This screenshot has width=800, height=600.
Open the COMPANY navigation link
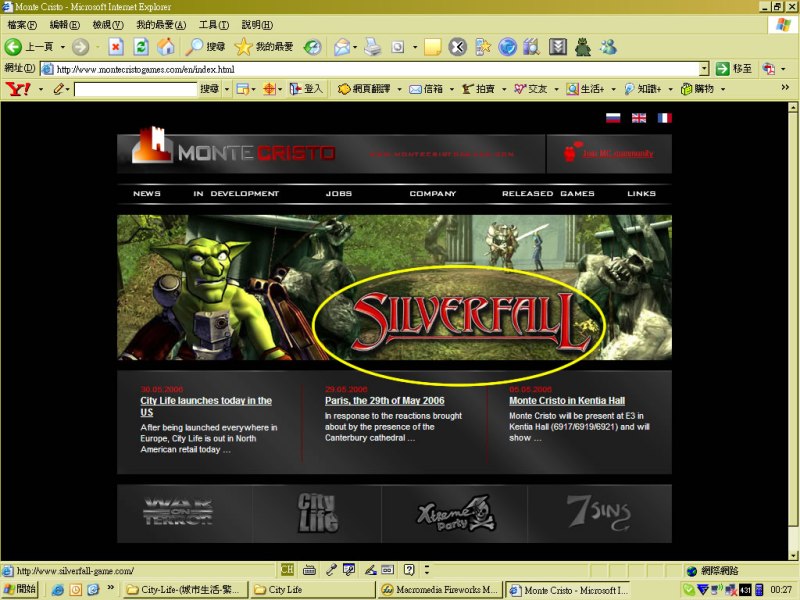pos(433,194)
